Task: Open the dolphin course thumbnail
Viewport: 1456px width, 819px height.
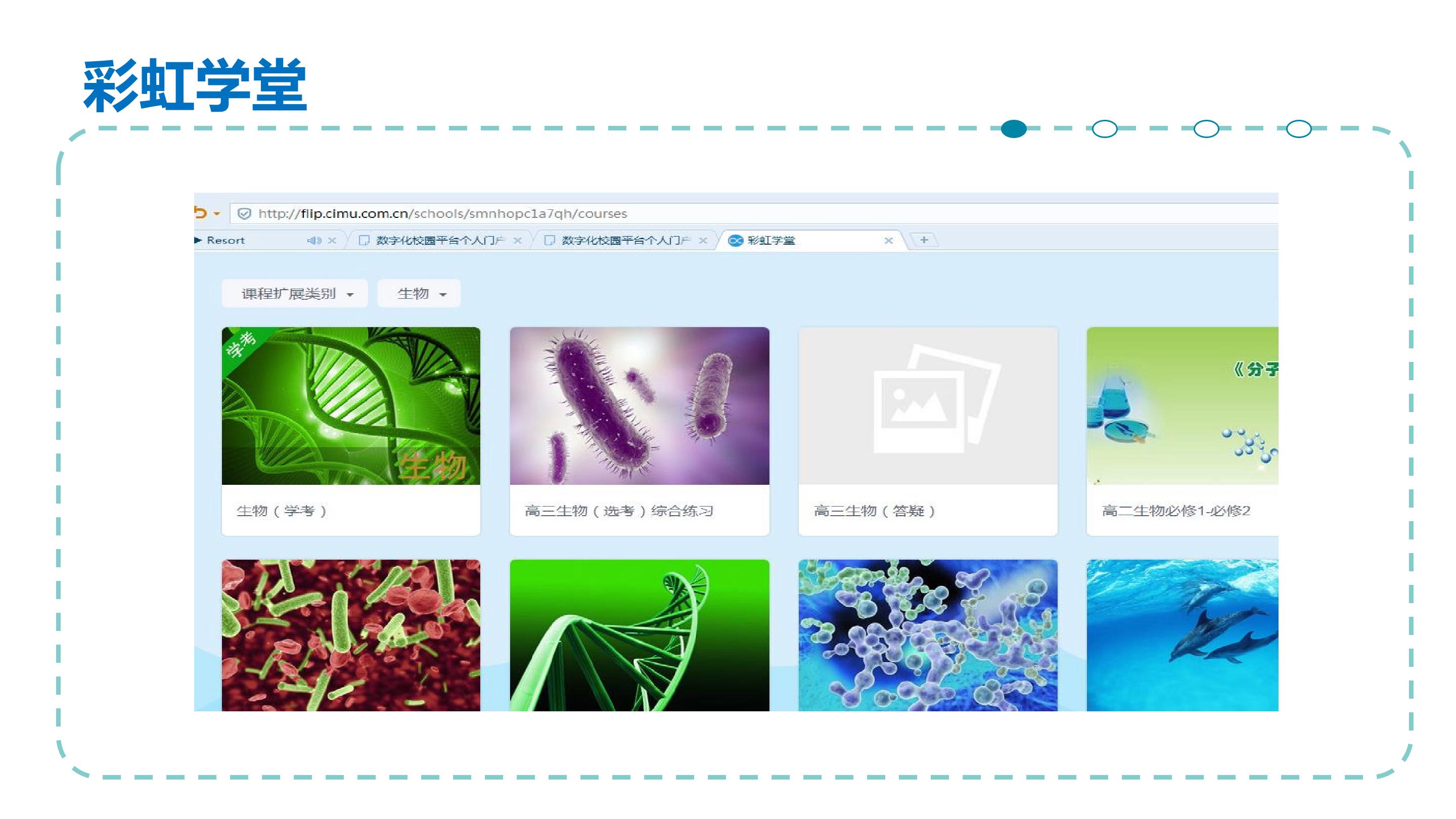Action: (1181, 635)
